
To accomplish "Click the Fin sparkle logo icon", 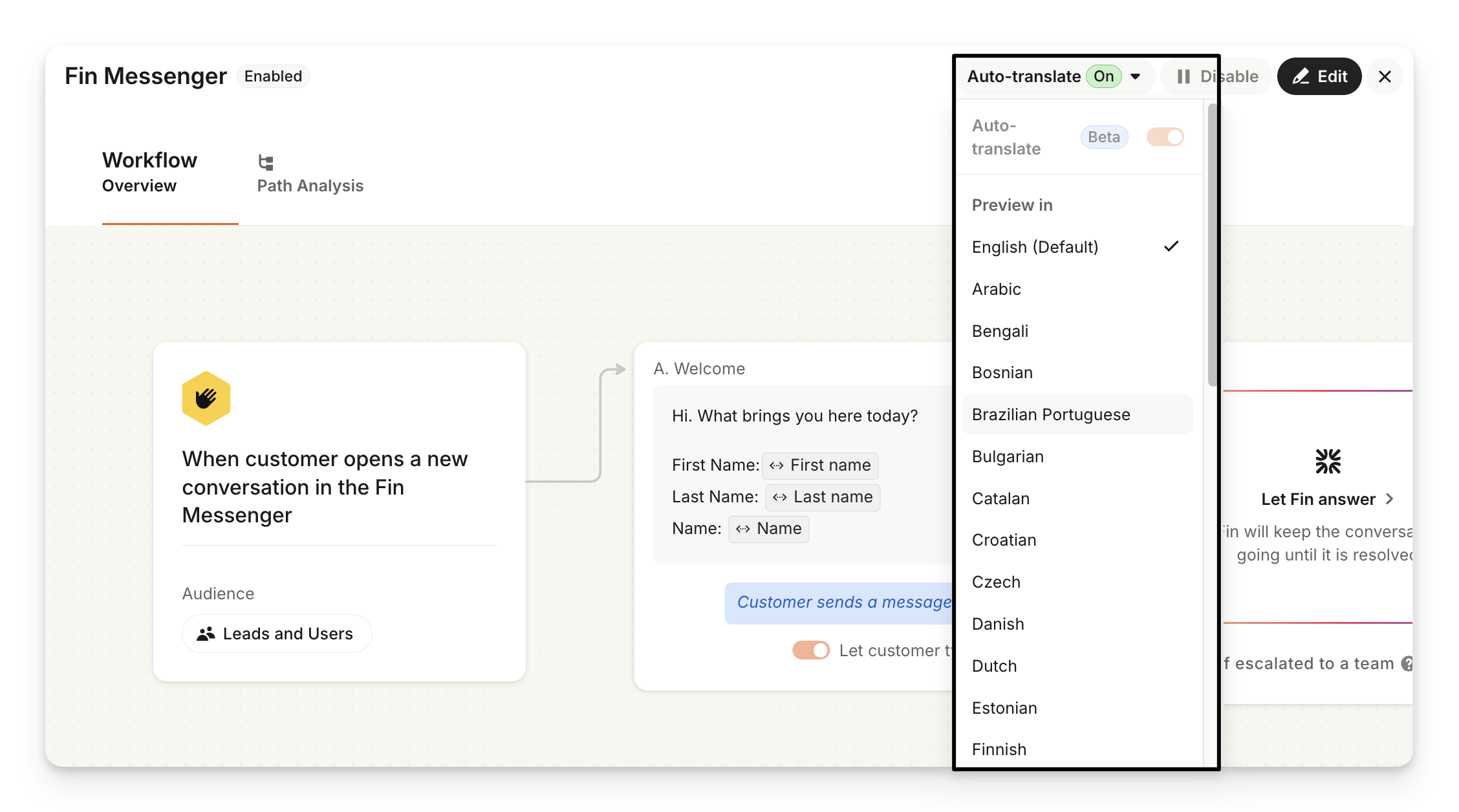I will 1328,462.
